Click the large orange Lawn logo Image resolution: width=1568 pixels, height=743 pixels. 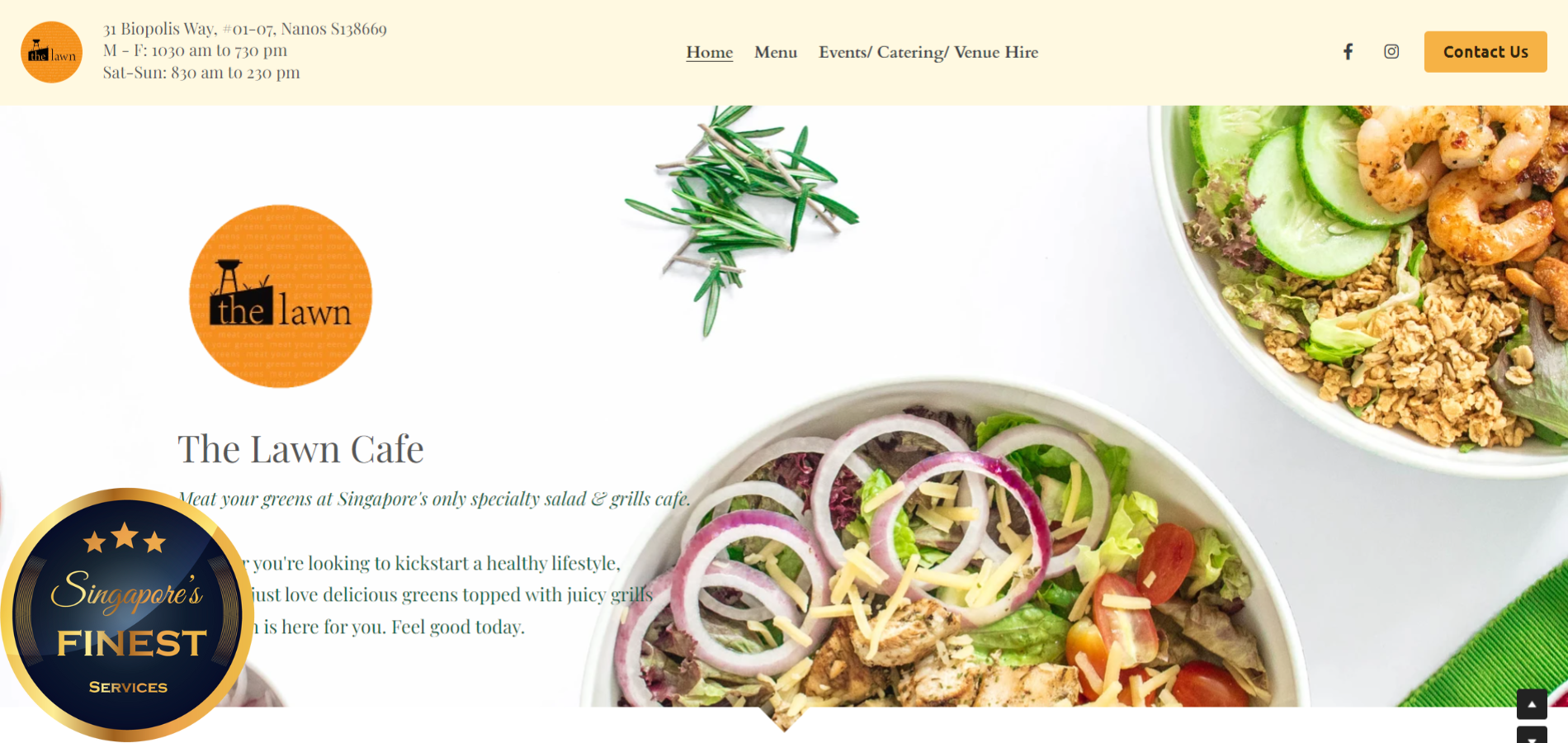tap(281, 296)
